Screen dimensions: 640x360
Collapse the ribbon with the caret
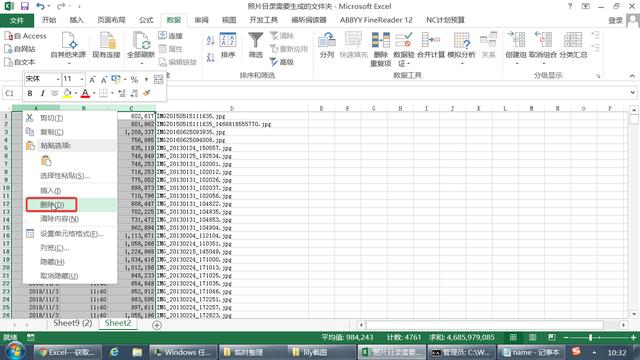[632, 76]
